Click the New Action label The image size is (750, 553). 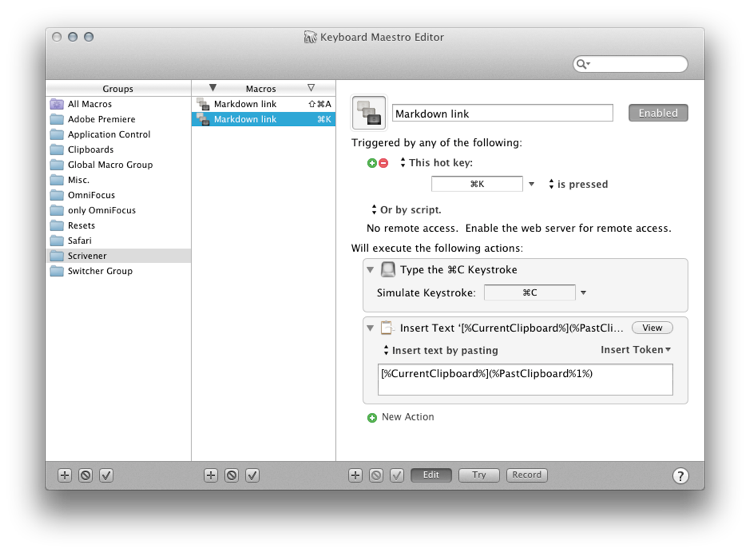click(408, 417)
